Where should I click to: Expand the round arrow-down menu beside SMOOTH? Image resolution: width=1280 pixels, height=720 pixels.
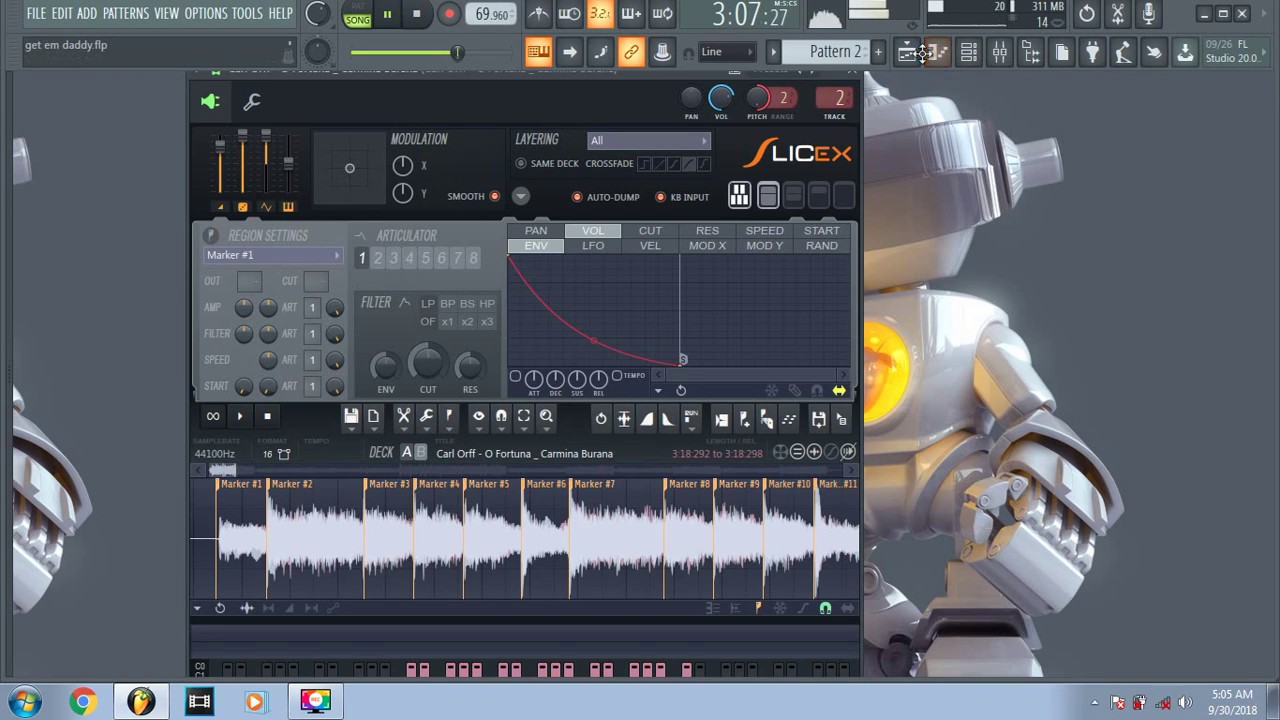click(x=521, y=196)
